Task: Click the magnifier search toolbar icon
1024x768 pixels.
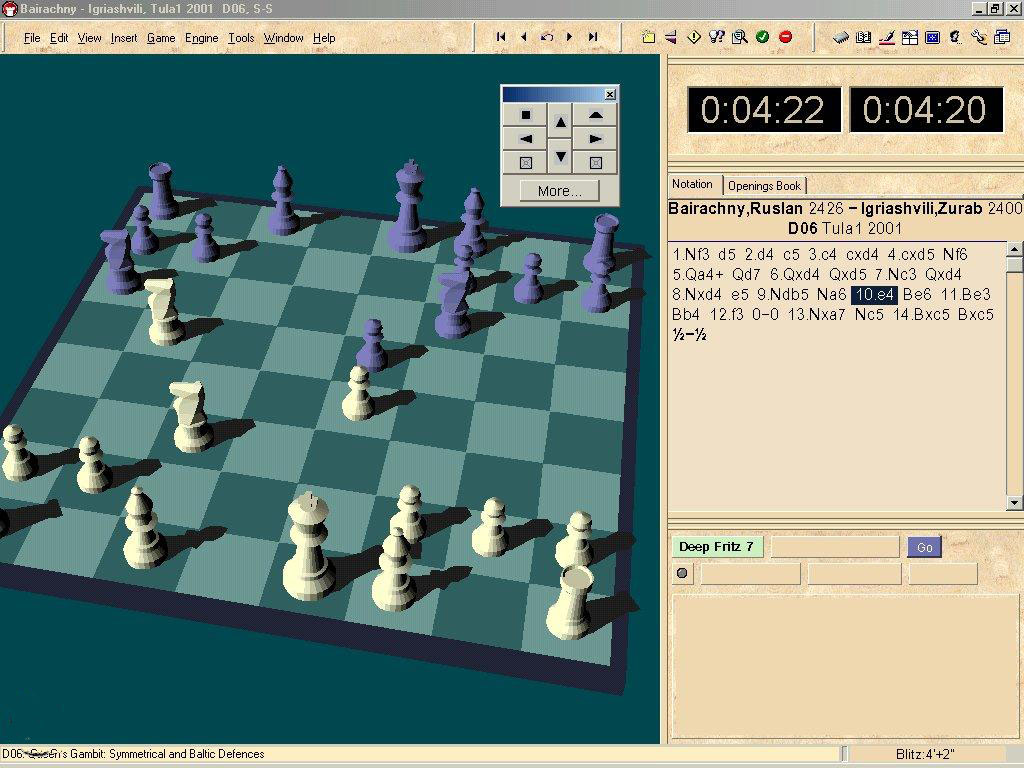Action: pyautogui.click(x=739, y=37)
